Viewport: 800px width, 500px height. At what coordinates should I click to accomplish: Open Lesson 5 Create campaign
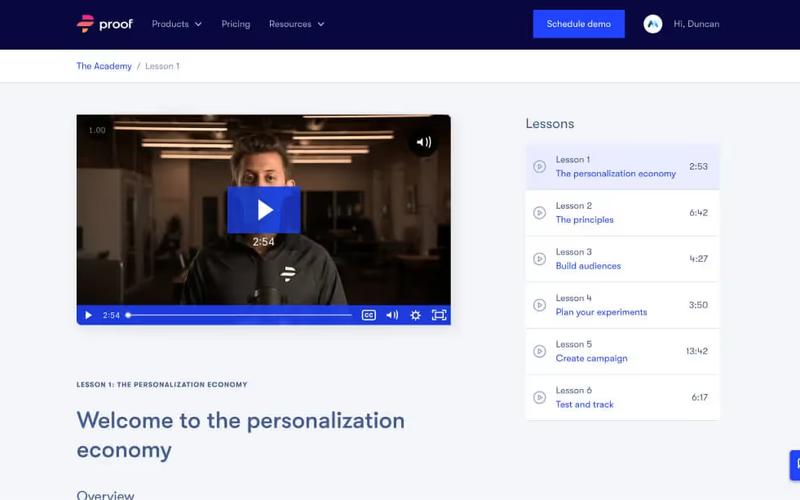[622, 351]
